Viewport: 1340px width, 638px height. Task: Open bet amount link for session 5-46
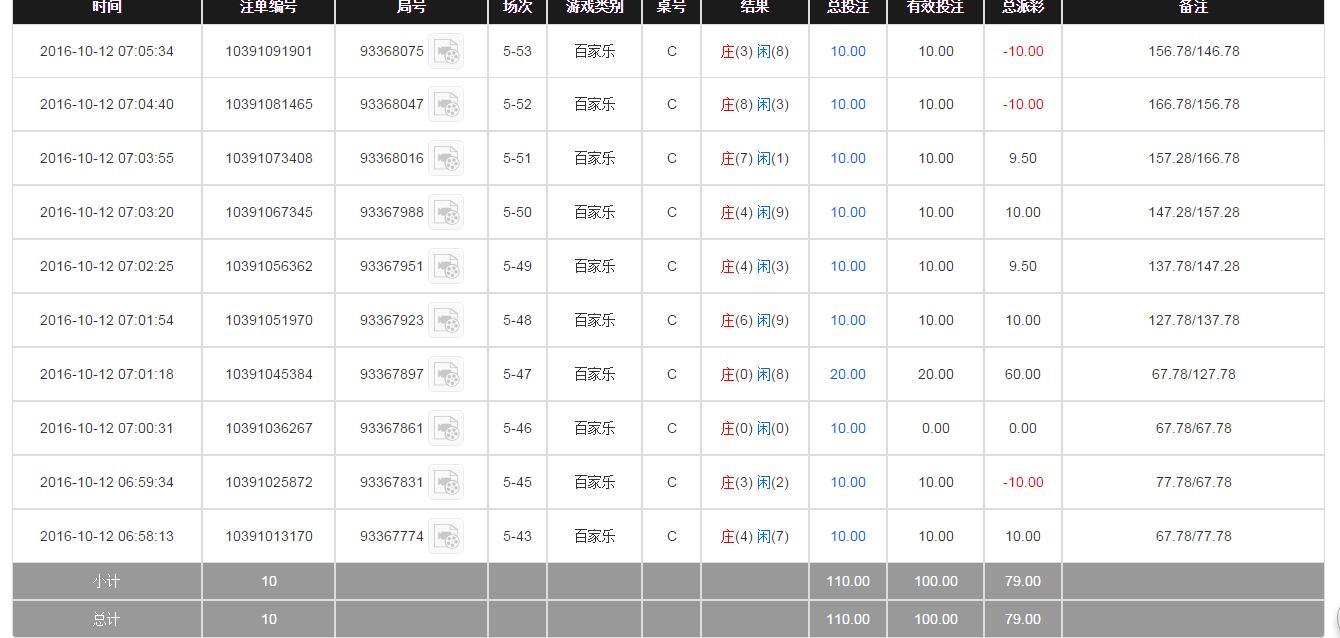847,428
